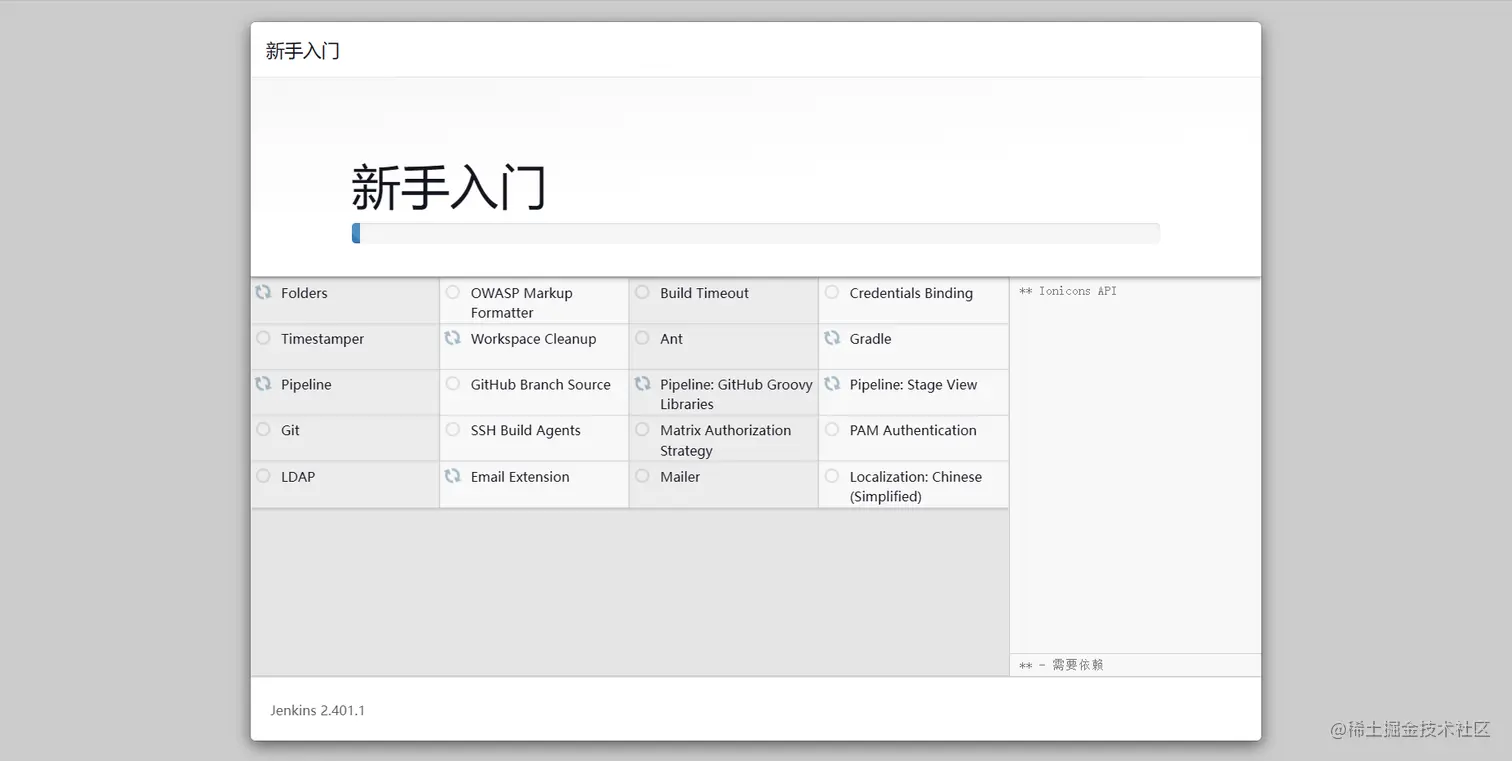
Task: Select the Gradle plugin name
Action: point(870,339)
